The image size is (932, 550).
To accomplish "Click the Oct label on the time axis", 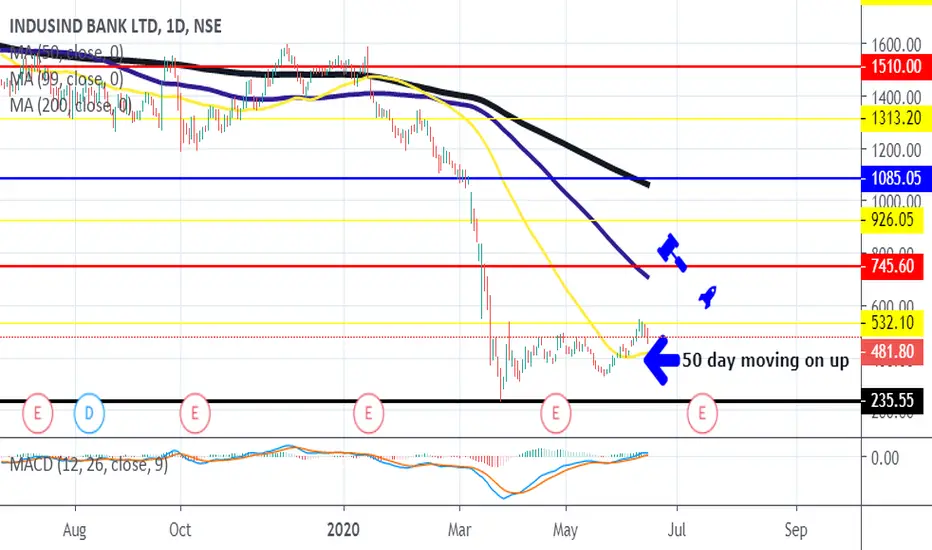I will [x=180, y=530].
